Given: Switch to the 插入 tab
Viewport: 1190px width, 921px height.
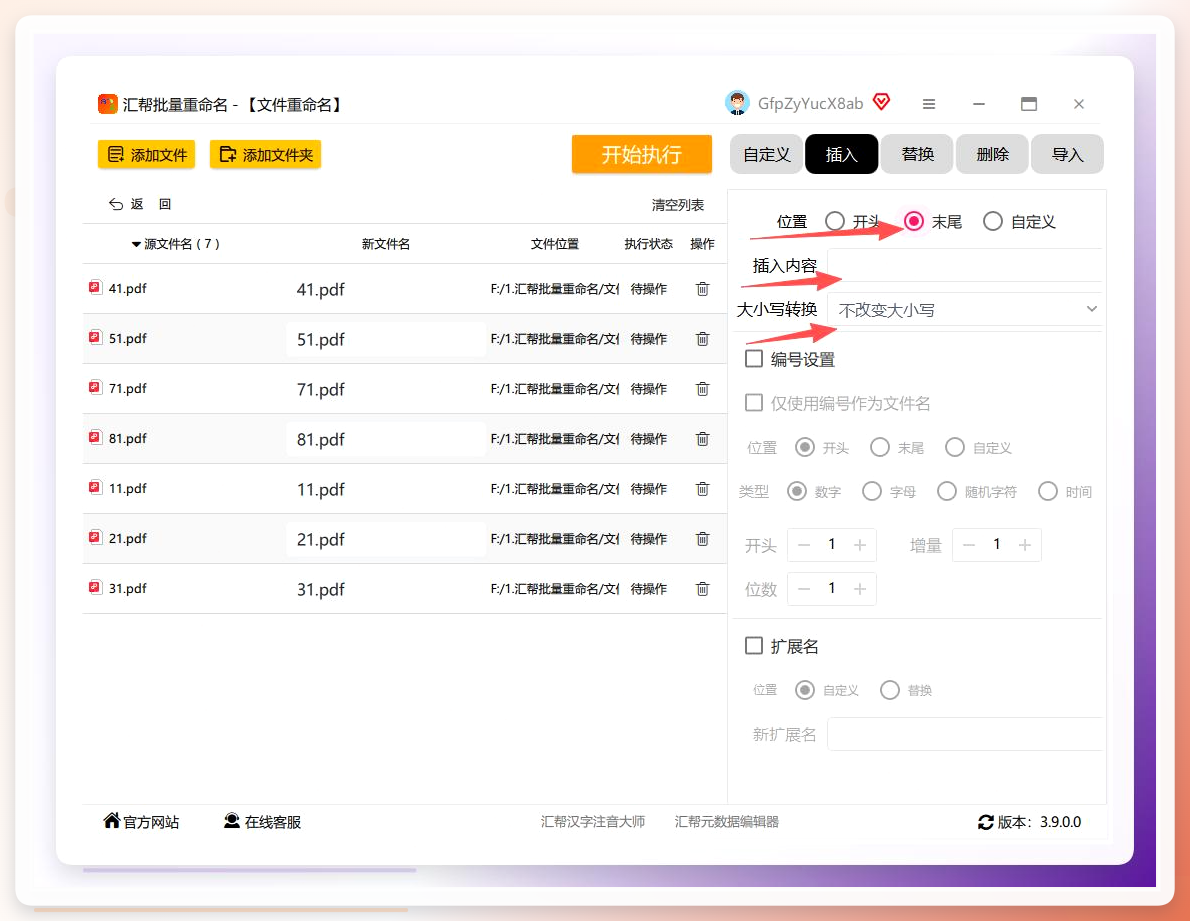Looking at the screenshot, I should click(842, 155).
